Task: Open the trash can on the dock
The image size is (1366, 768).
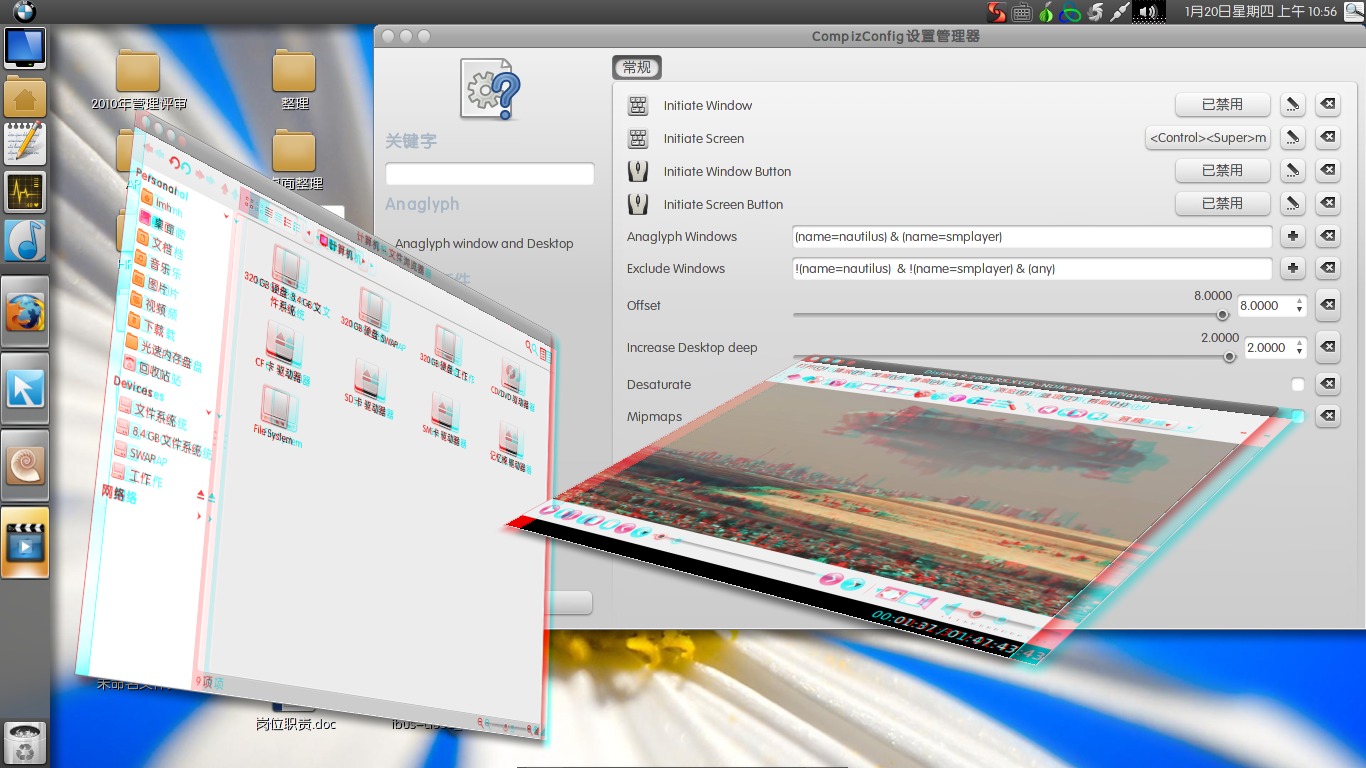Action: click(25, 744)
